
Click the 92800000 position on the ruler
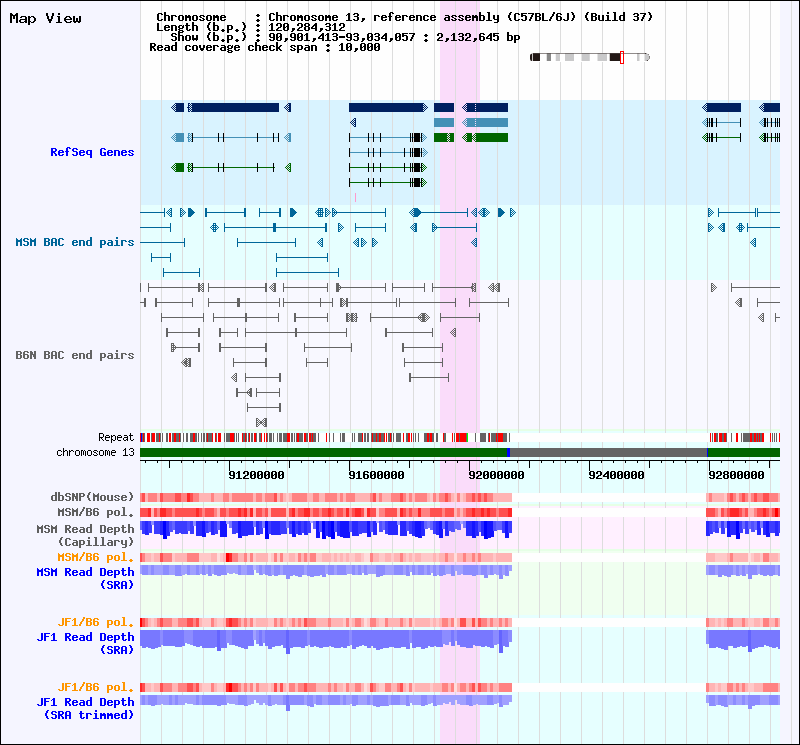click(736, 475)
